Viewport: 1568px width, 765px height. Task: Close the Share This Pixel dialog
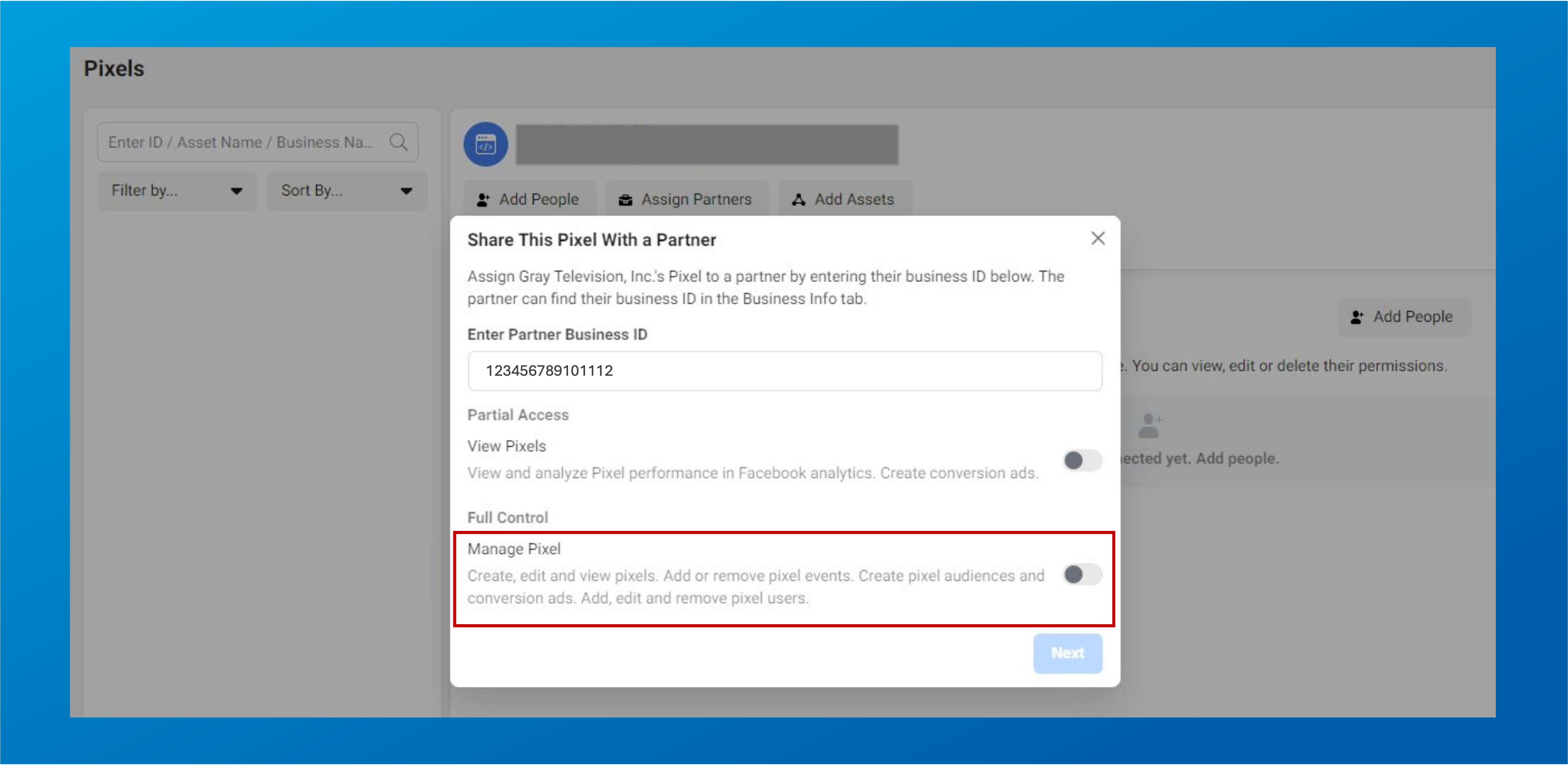[x=1098, y=238]
